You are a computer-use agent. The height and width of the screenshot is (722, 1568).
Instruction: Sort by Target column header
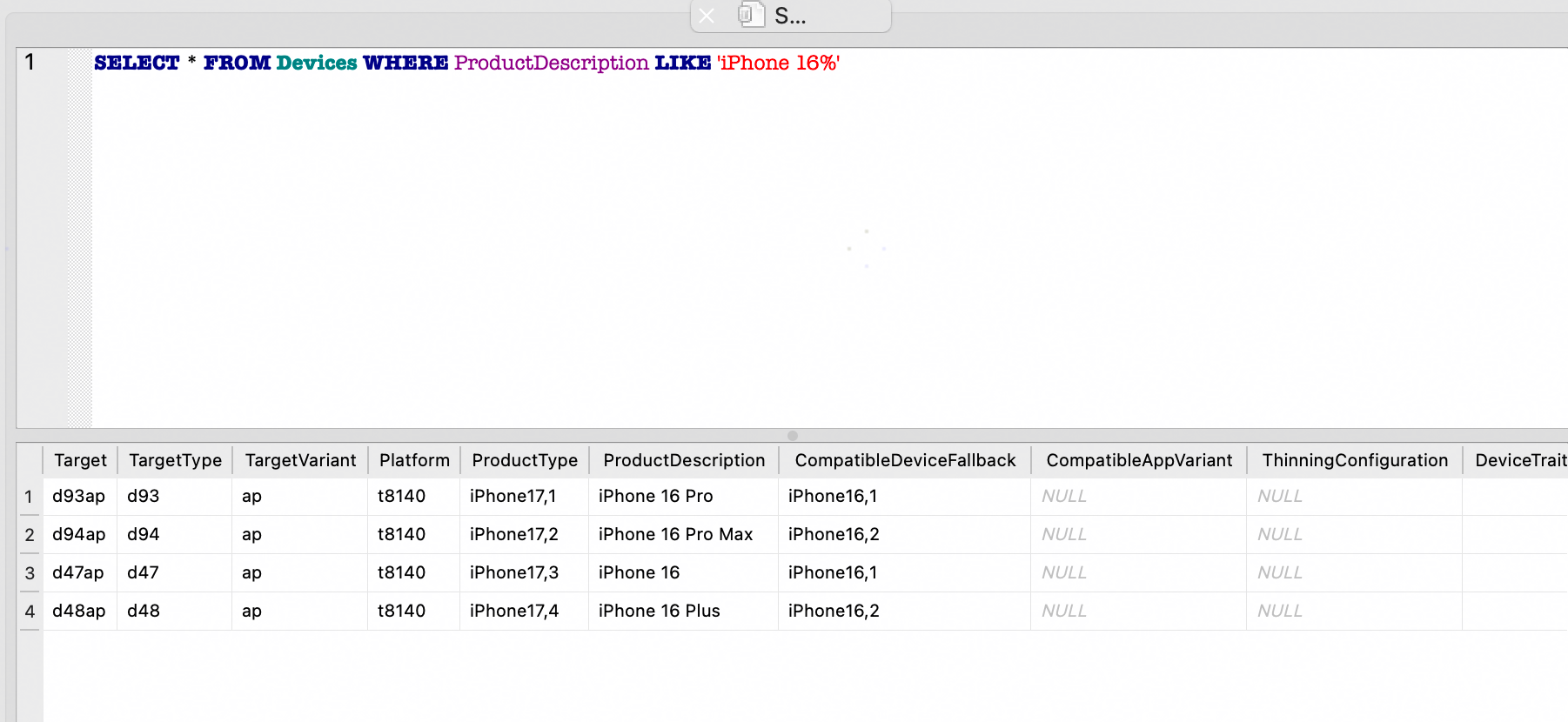coord(80,460)
